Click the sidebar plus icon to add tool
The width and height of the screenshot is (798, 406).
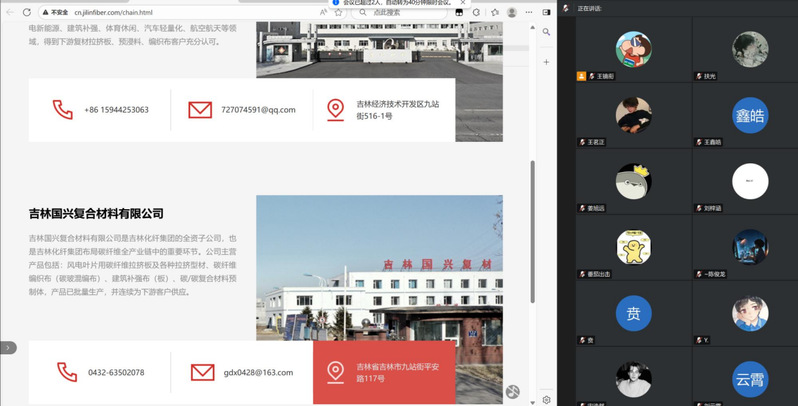point(546,62)
